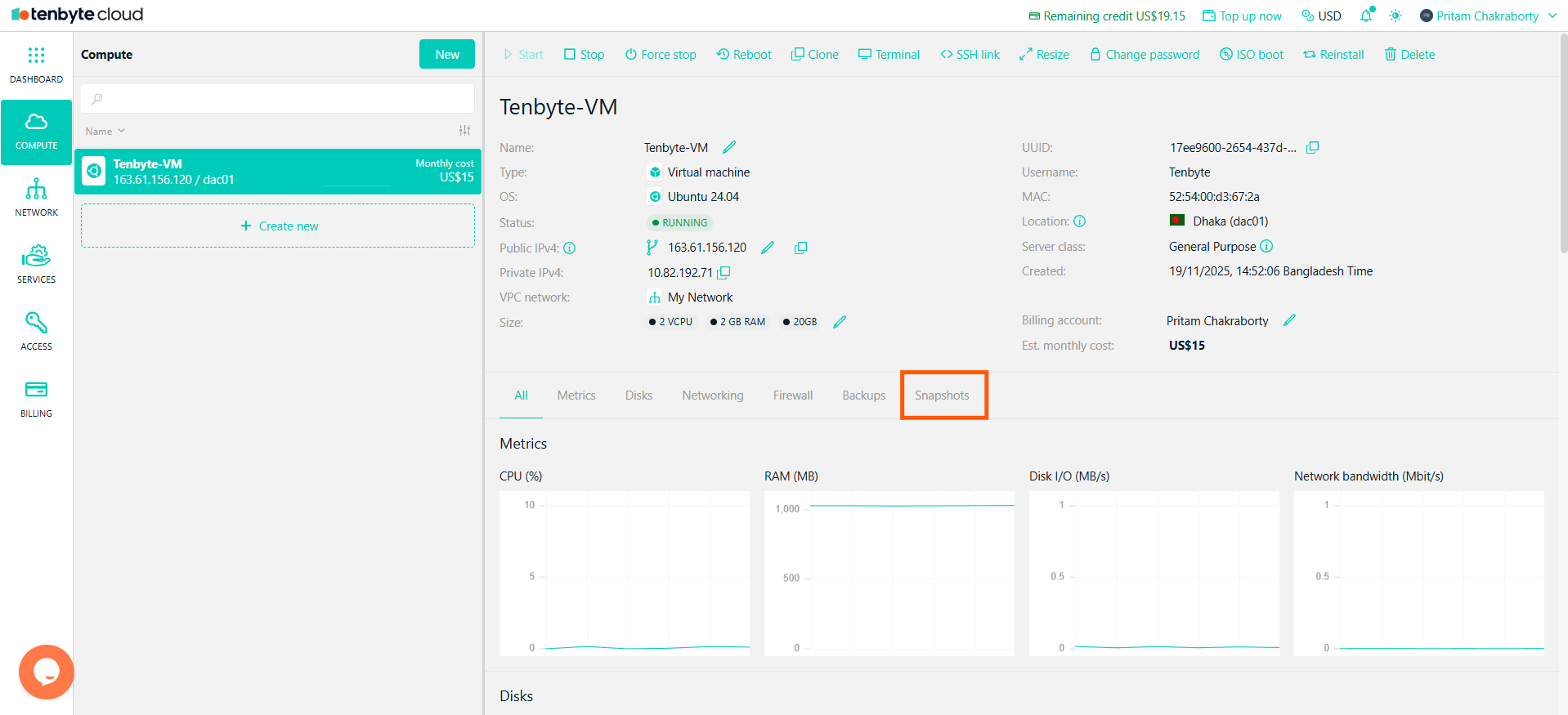Click the US$15 estimated monthly cost
1568x715 pixels.
(1187, 346)
